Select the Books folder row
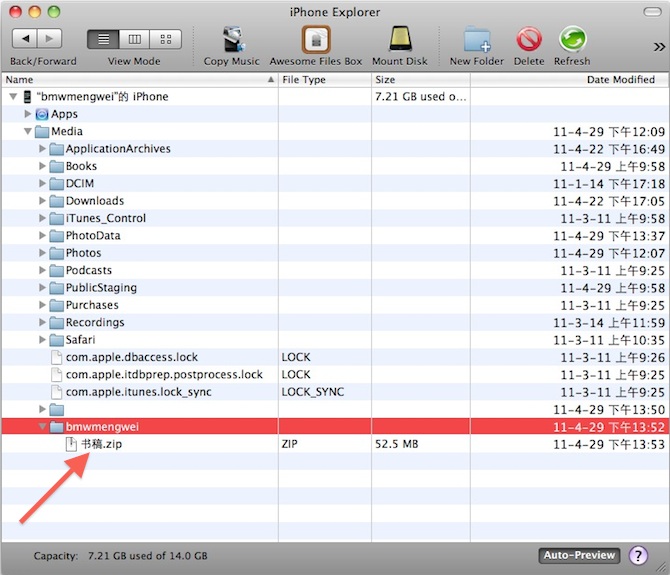 click(x=335, y=166)
